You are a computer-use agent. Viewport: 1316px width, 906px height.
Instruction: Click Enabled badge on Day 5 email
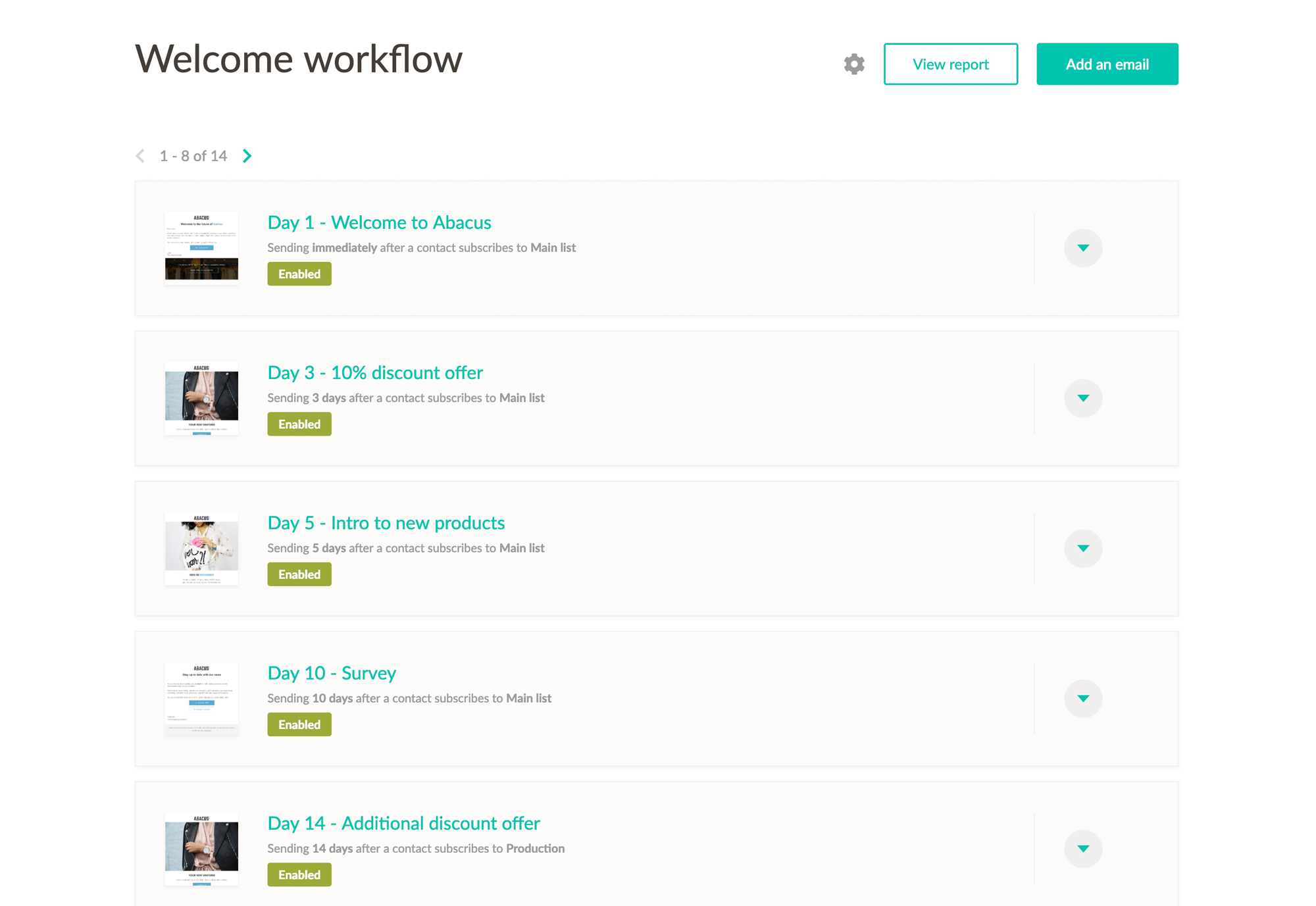point(299,574)
